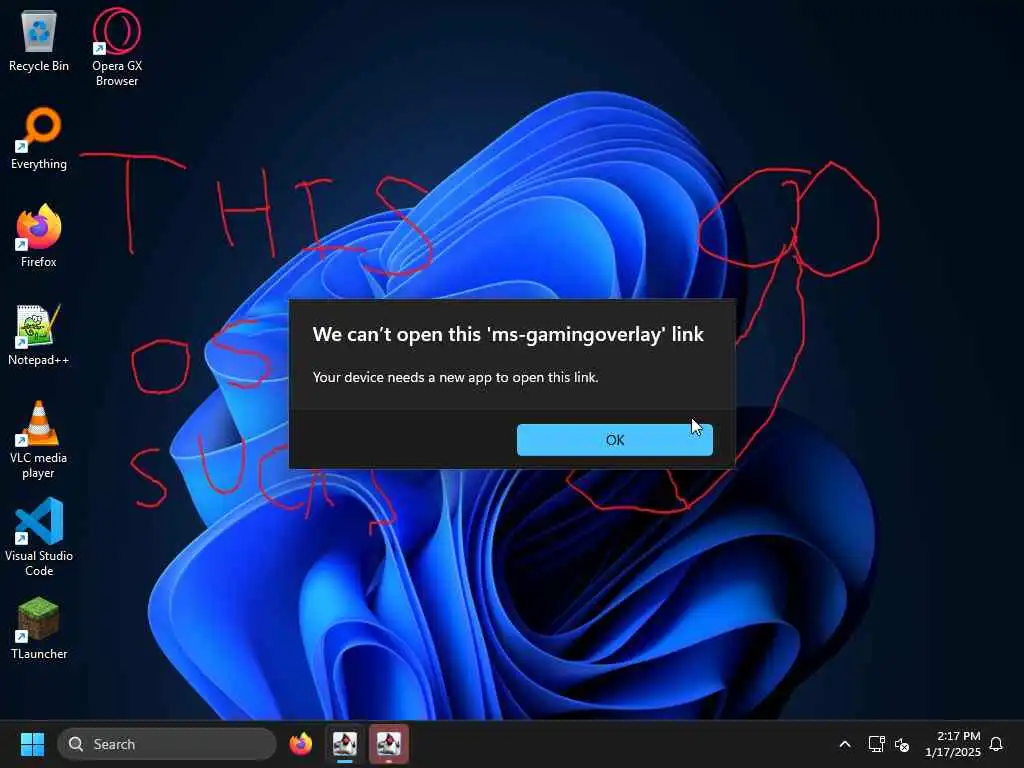This screenshot has height=768, width=1024.
Task: Click the dialog heading about 'ms-gamingoverlay' link
Action: 508,334
